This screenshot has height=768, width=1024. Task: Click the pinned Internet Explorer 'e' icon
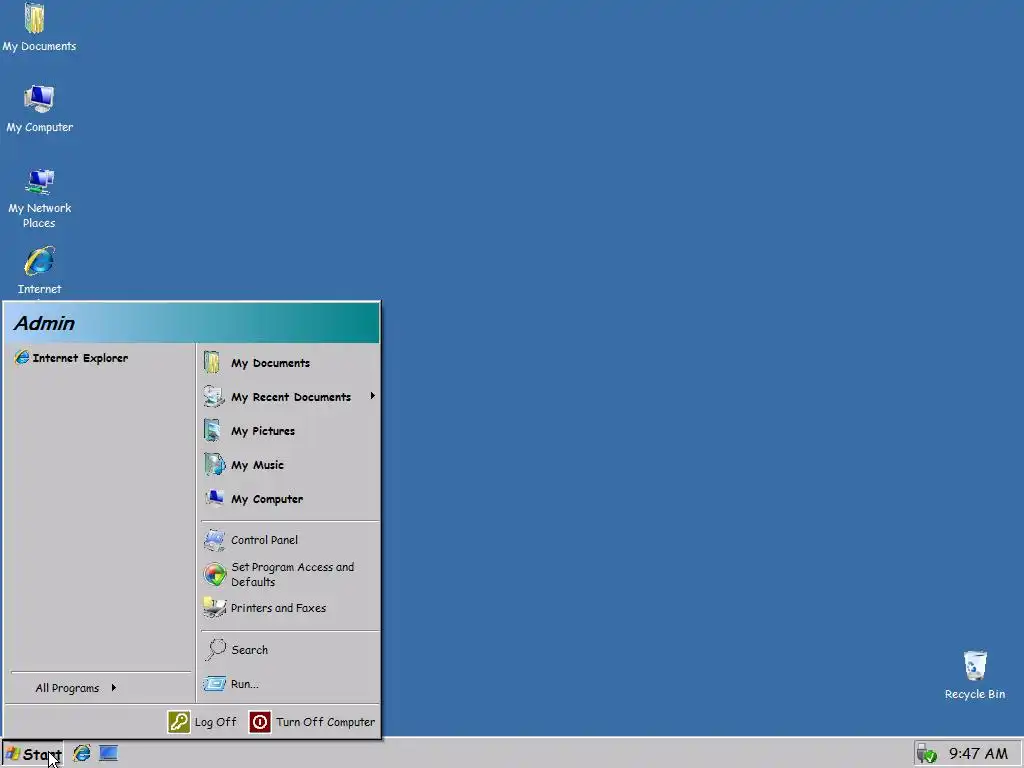[22, 357]
